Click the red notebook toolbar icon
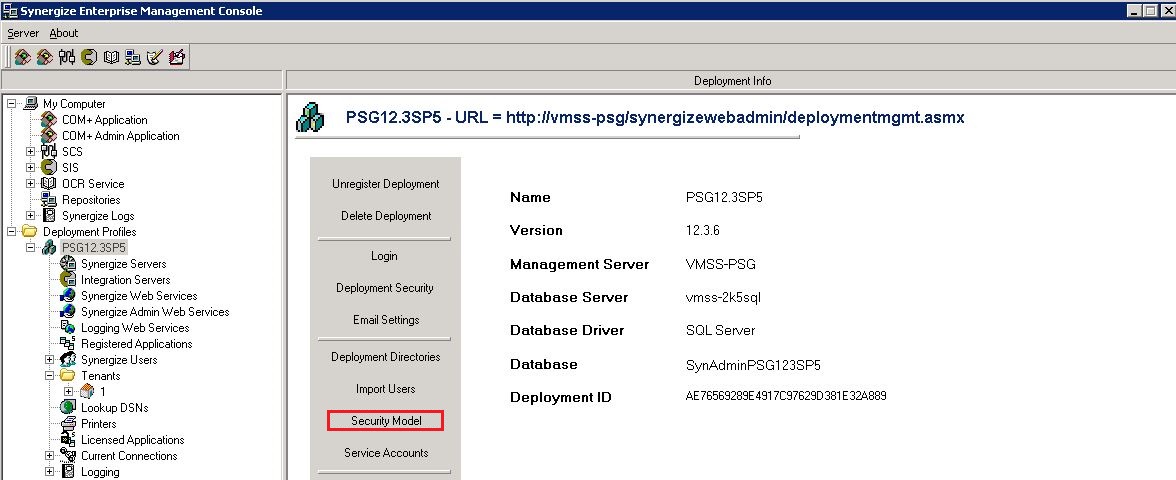1176x480 pixels. click(177, 57)
